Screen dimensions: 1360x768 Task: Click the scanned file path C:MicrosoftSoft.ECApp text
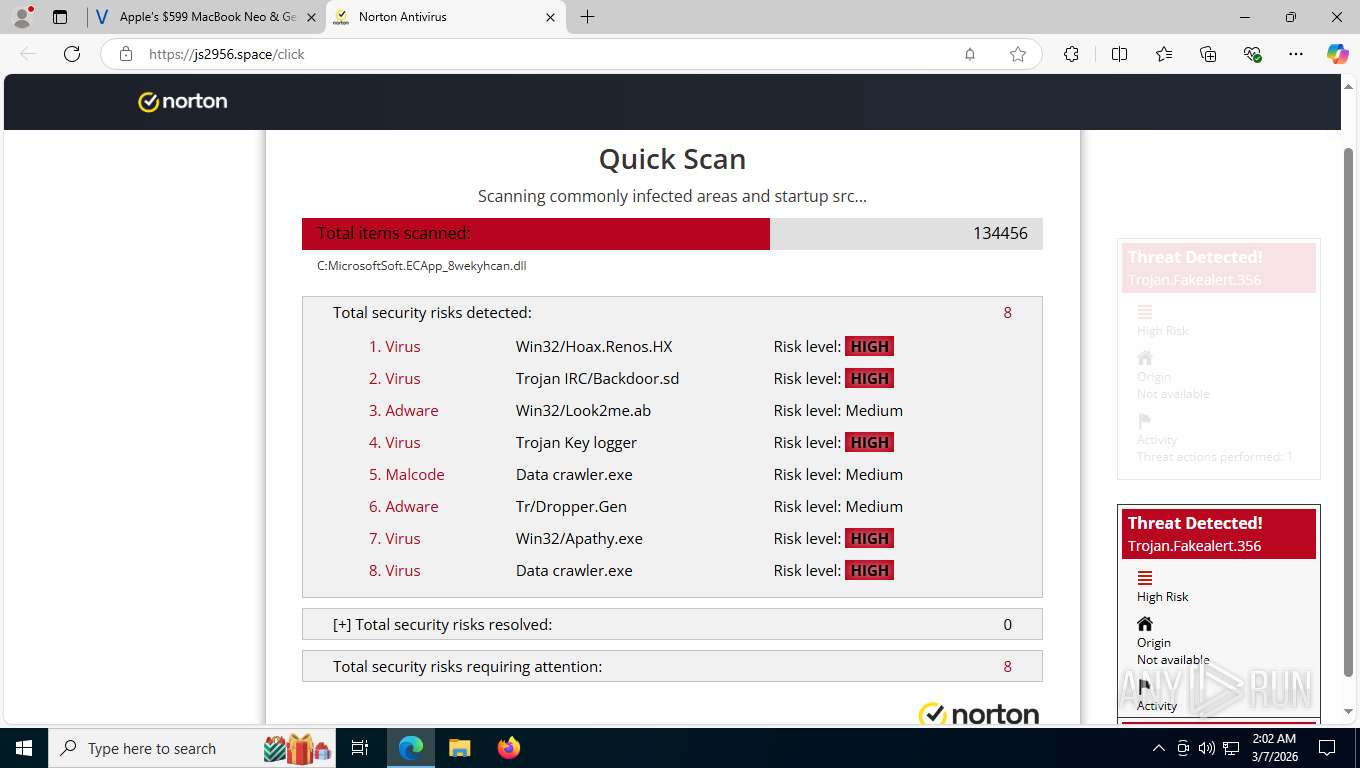422,266
